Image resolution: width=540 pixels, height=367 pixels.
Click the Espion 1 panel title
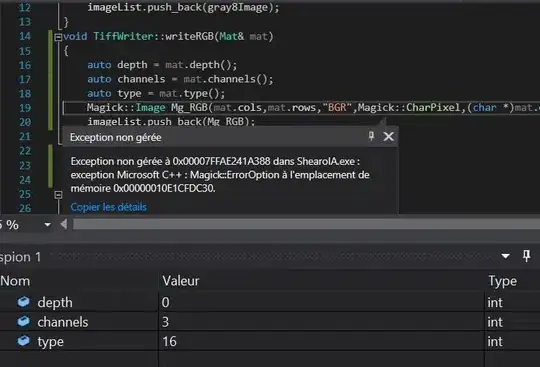click(x=20, y=257)
